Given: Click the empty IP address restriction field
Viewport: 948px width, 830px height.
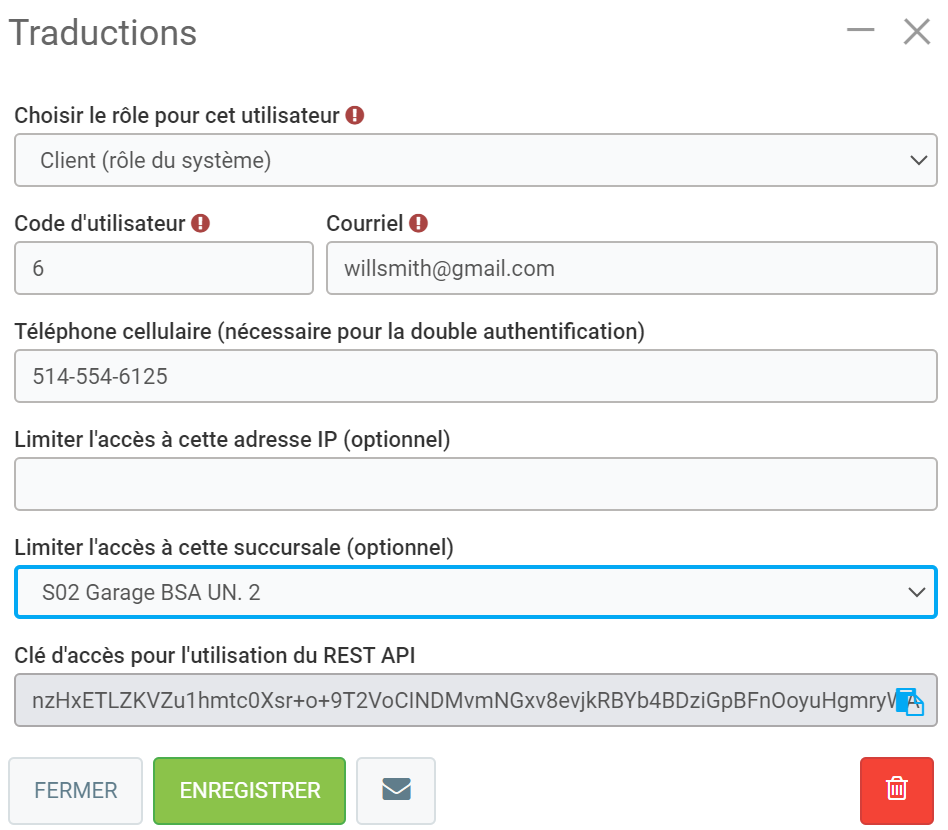Looking at the screenshot, I should point(475,484).
